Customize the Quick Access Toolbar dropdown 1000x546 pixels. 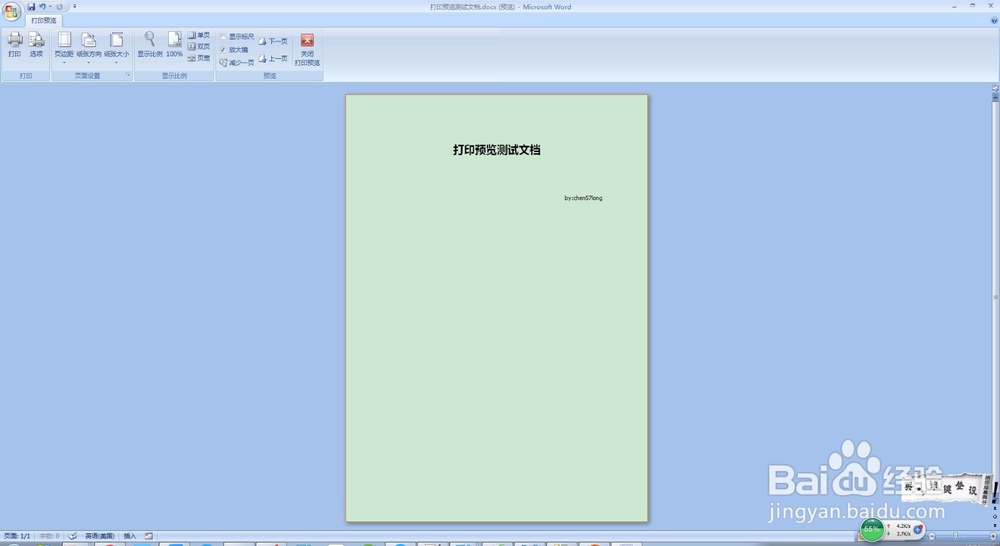pos(74,6)
